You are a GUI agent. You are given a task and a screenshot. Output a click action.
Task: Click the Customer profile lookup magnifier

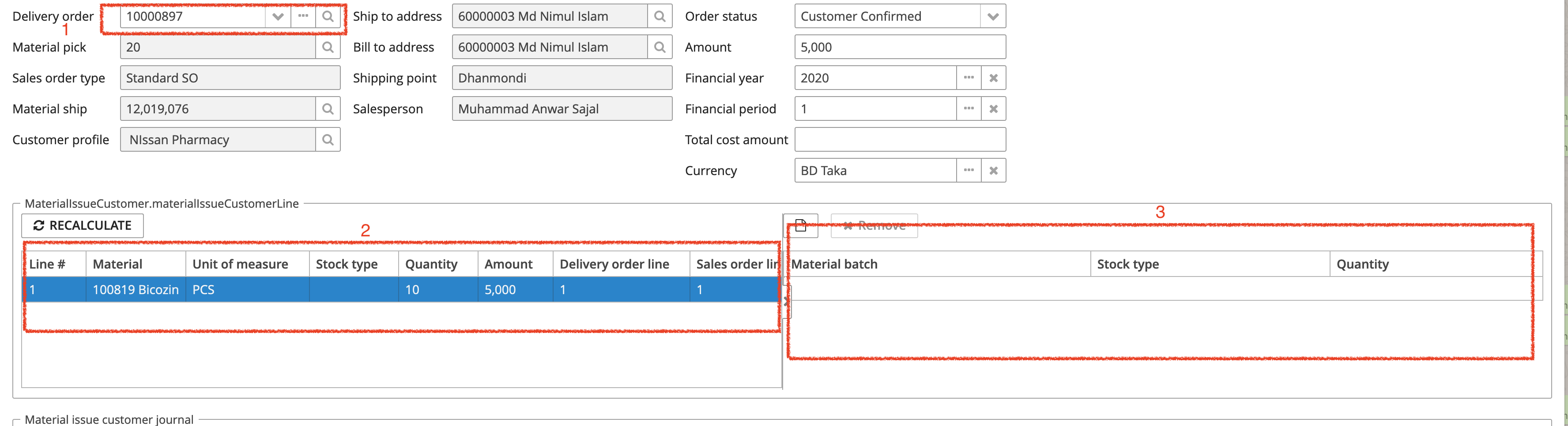(x=328, y=140)
